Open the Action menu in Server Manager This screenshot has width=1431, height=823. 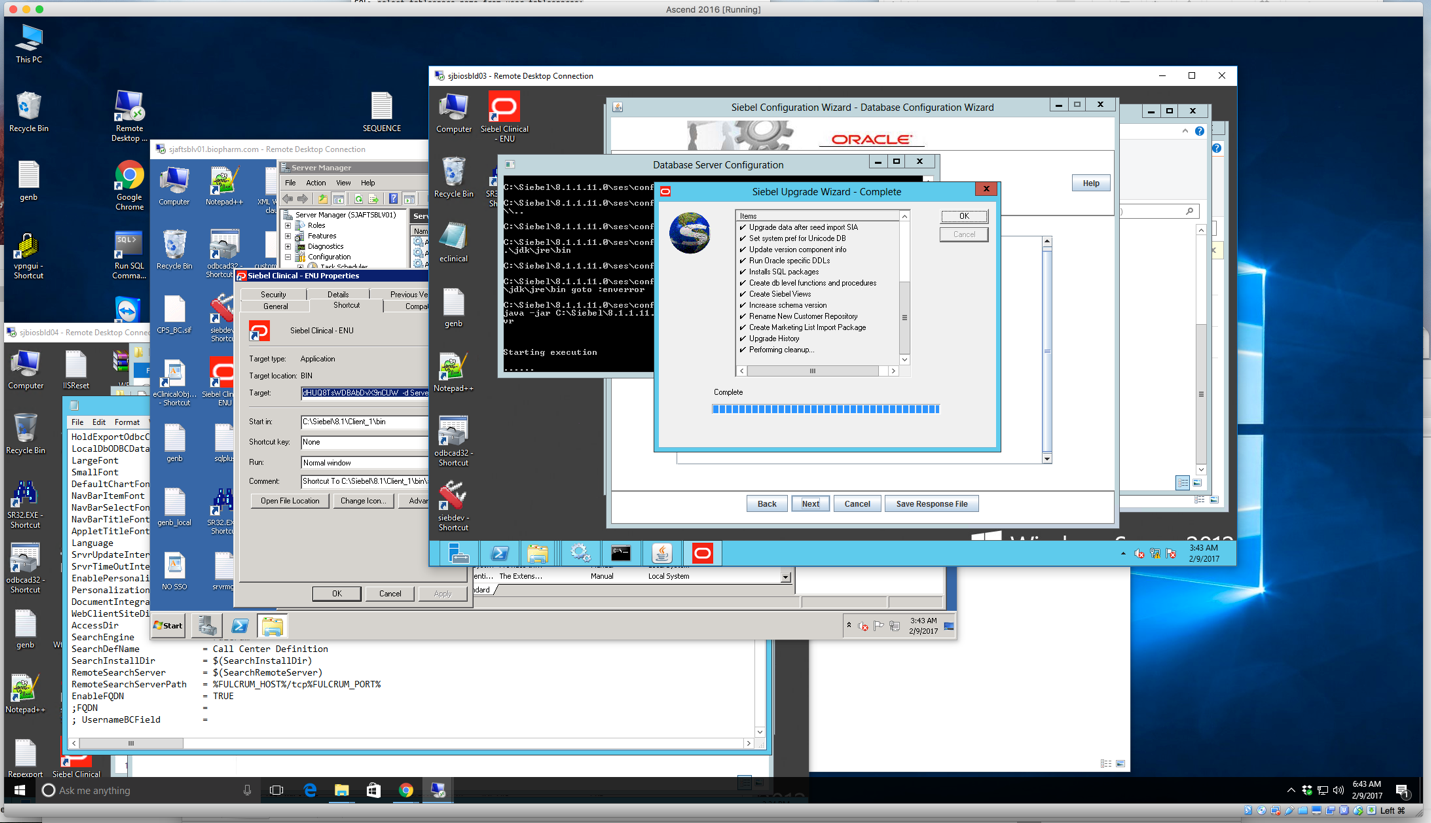click(316, 183)
